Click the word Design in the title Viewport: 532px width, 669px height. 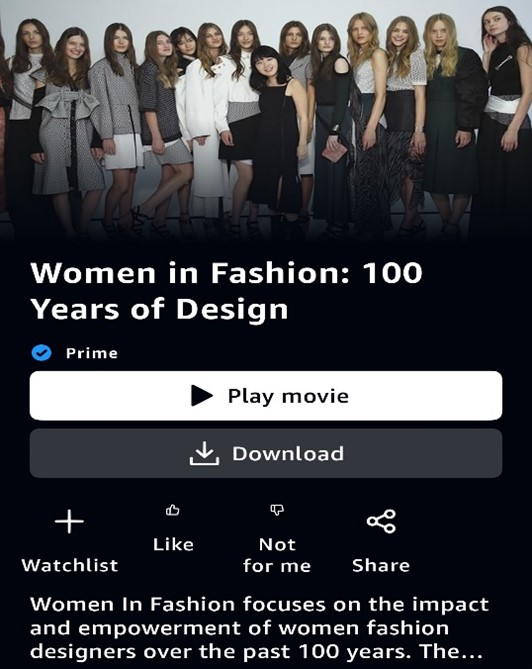click(x=232, y=309)
